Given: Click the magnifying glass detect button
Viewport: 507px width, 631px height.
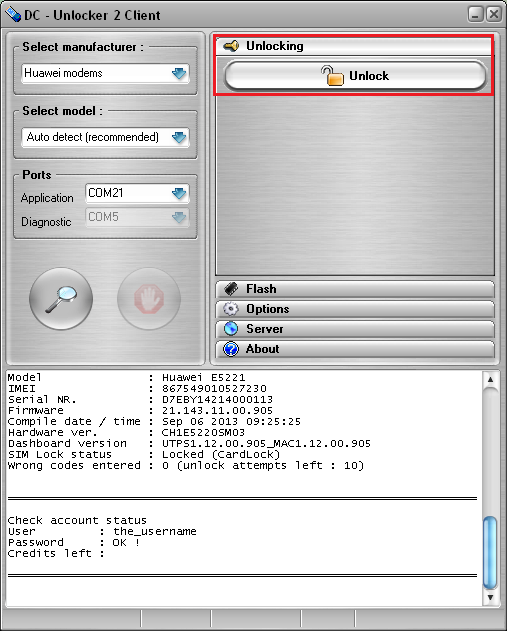Looking at the screenshot, I should (x=61, y=299).
